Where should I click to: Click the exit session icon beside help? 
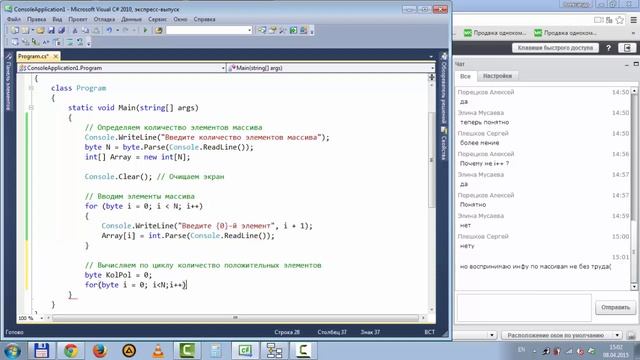coord(627,48)
